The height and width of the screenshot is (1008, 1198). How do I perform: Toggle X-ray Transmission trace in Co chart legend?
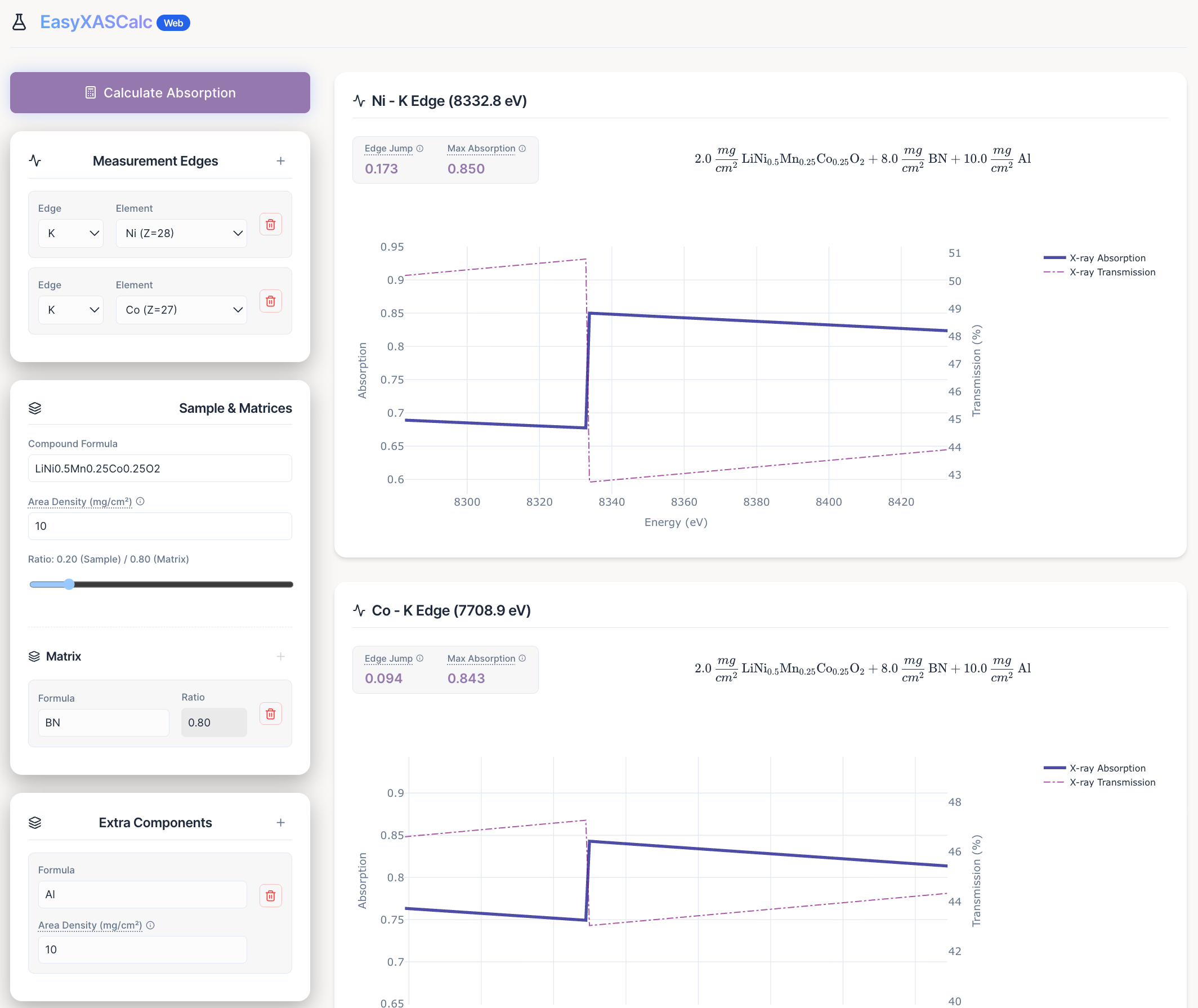pos(1112,782)
